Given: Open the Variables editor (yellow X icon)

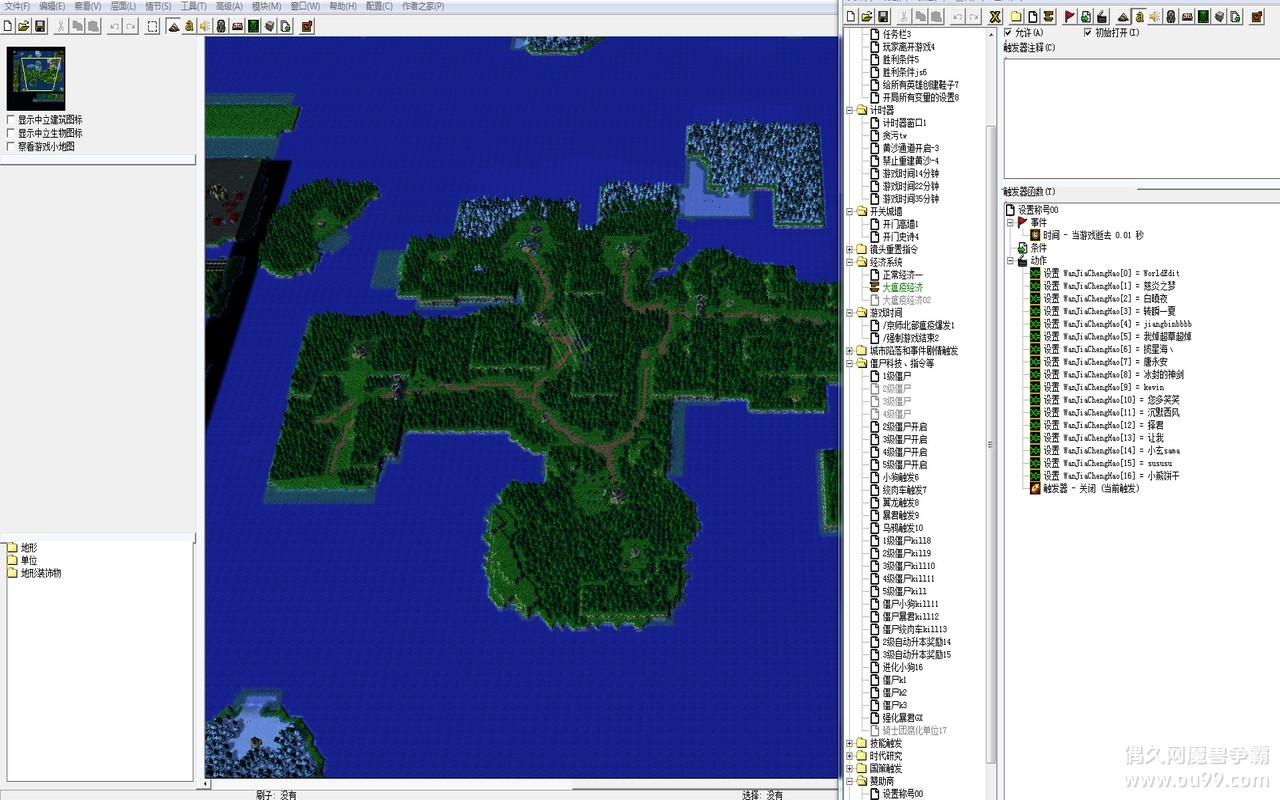Looking at the screenshot, I should 995,16.
